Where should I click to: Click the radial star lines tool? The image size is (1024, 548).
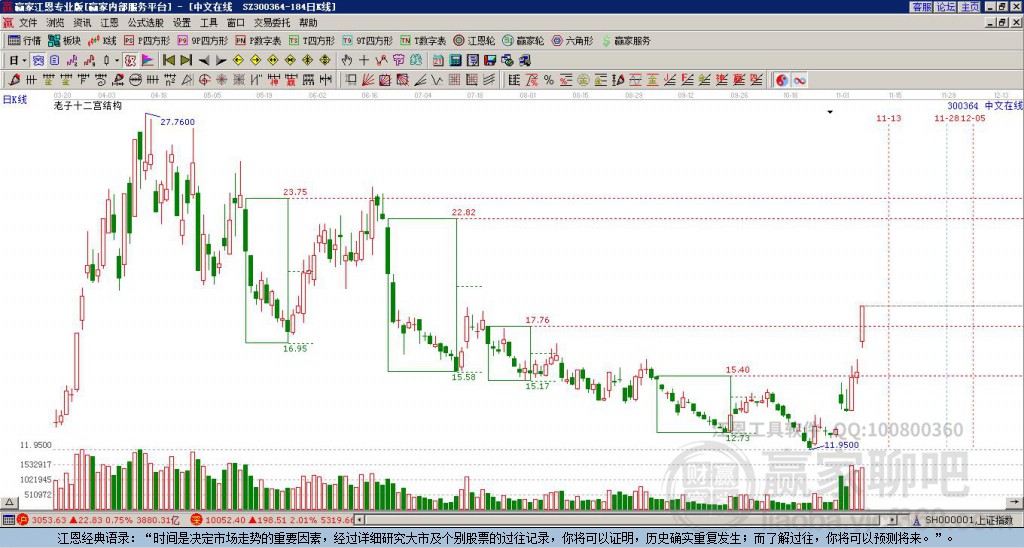(x=221, y=80)
